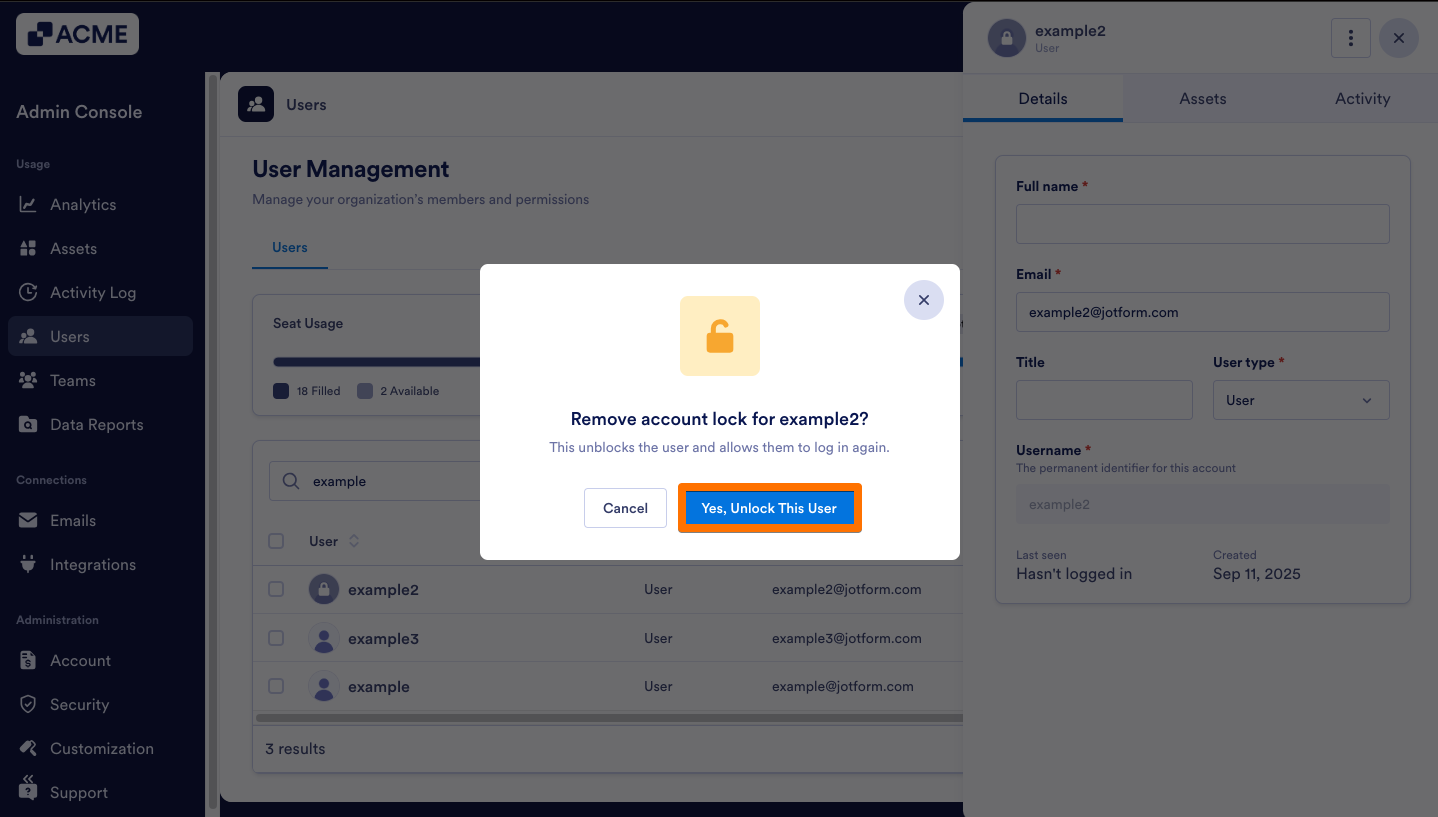Click the Integrations plug icon
Viewport: 1438px width, 817px height.
click(x=28, y=565)
